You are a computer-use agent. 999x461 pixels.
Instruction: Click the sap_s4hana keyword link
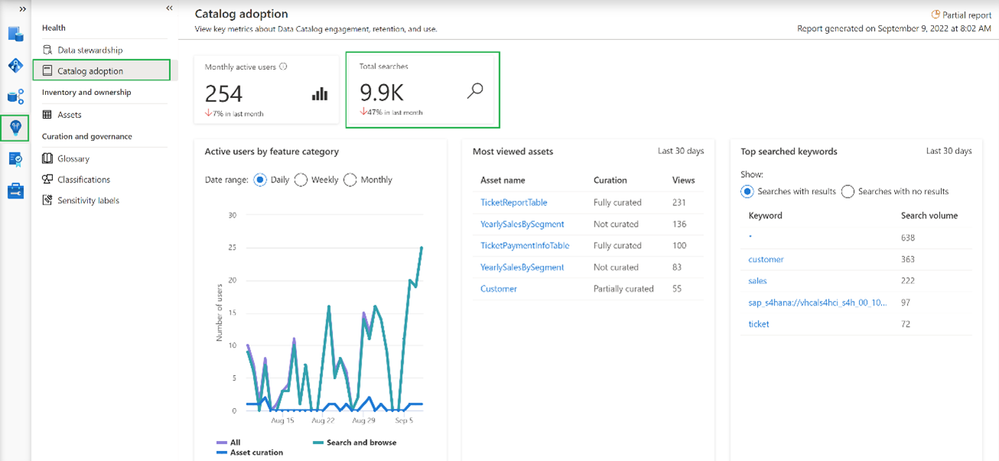818,302
